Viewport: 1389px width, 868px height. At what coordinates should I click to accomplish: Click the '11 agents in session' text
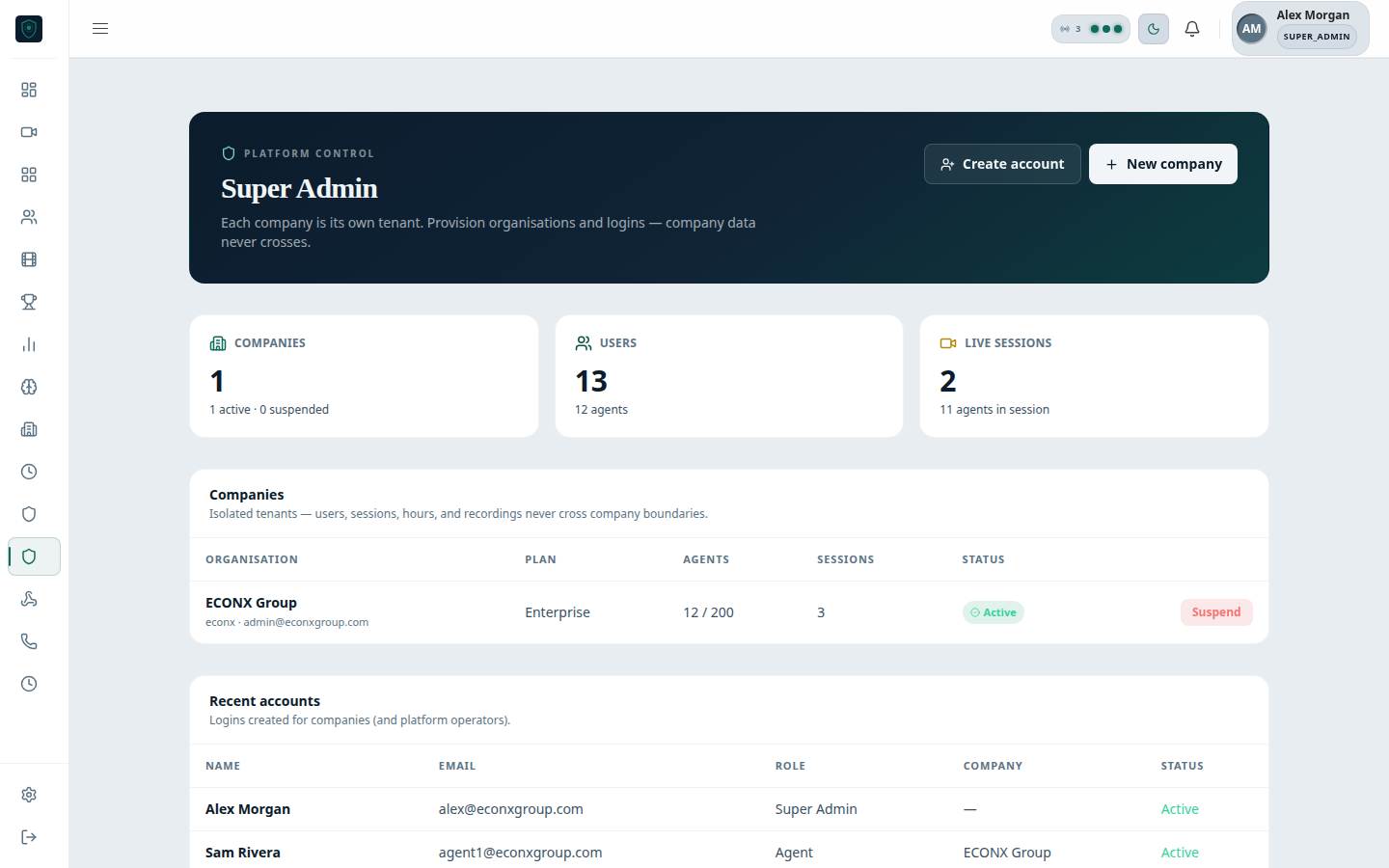994,410
